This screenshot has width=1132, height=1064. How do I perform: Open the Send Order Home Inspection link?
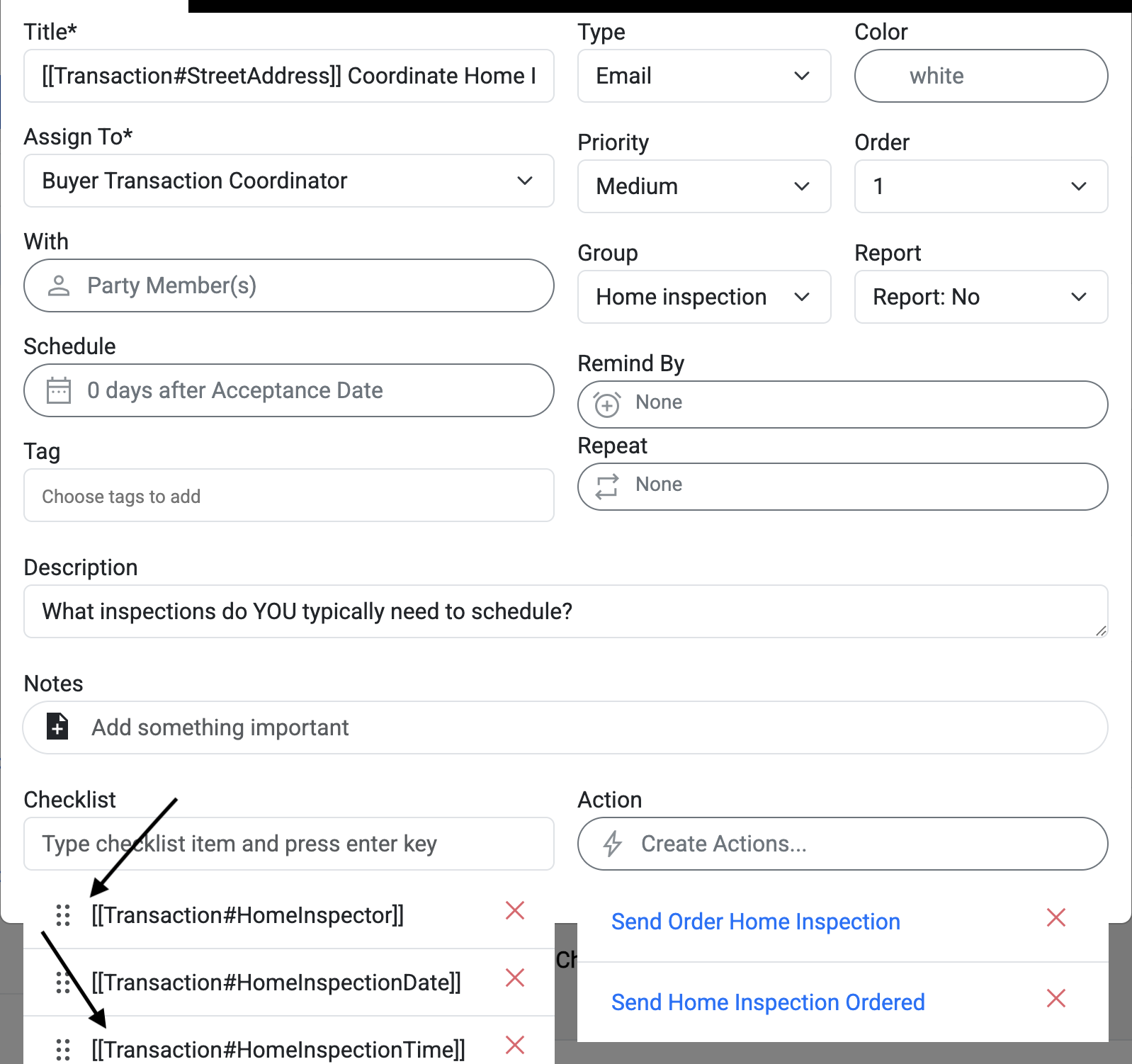click(755, 922)
